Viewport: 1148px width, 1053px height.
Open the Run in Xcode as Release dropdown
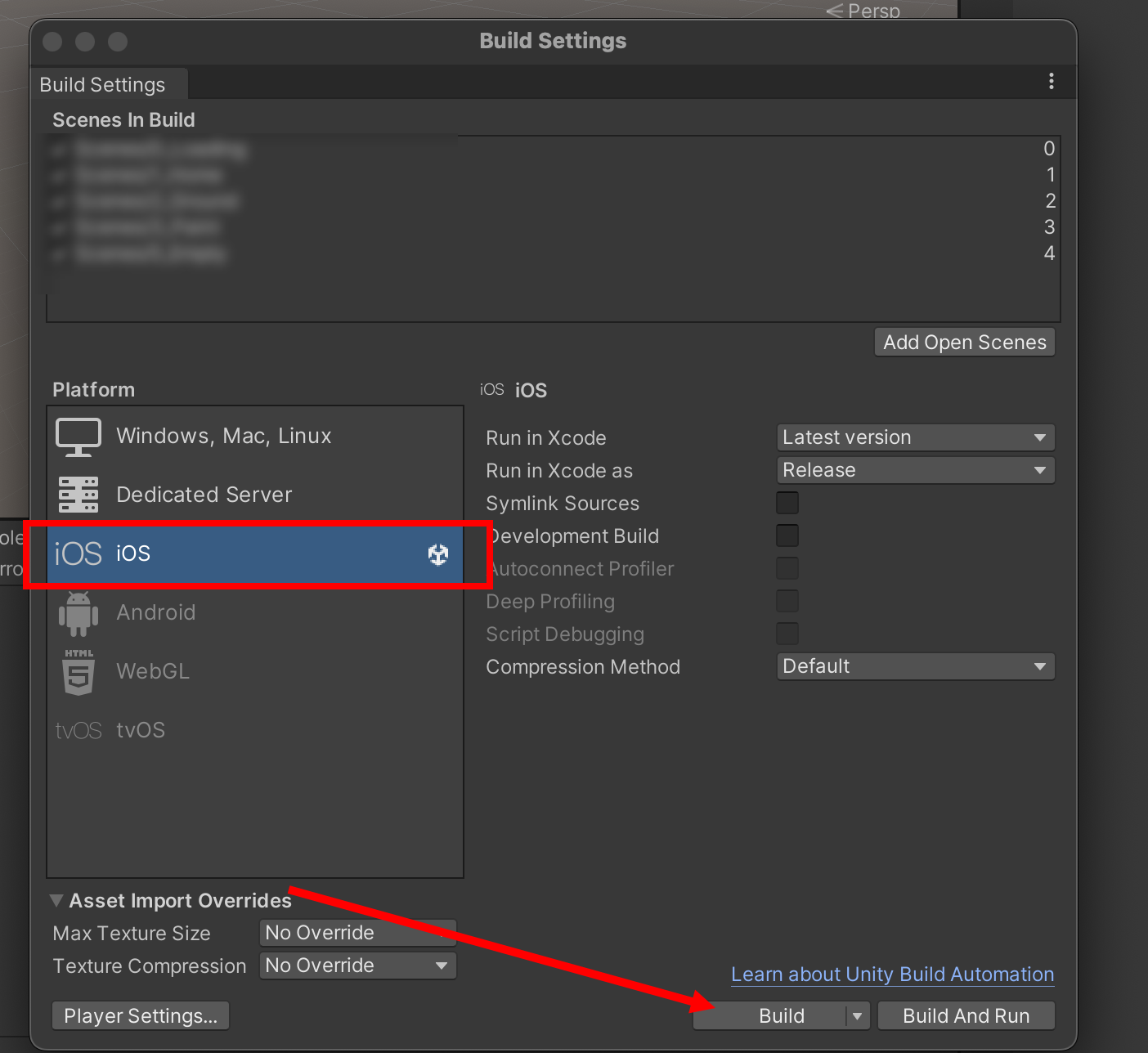[916, 470]
